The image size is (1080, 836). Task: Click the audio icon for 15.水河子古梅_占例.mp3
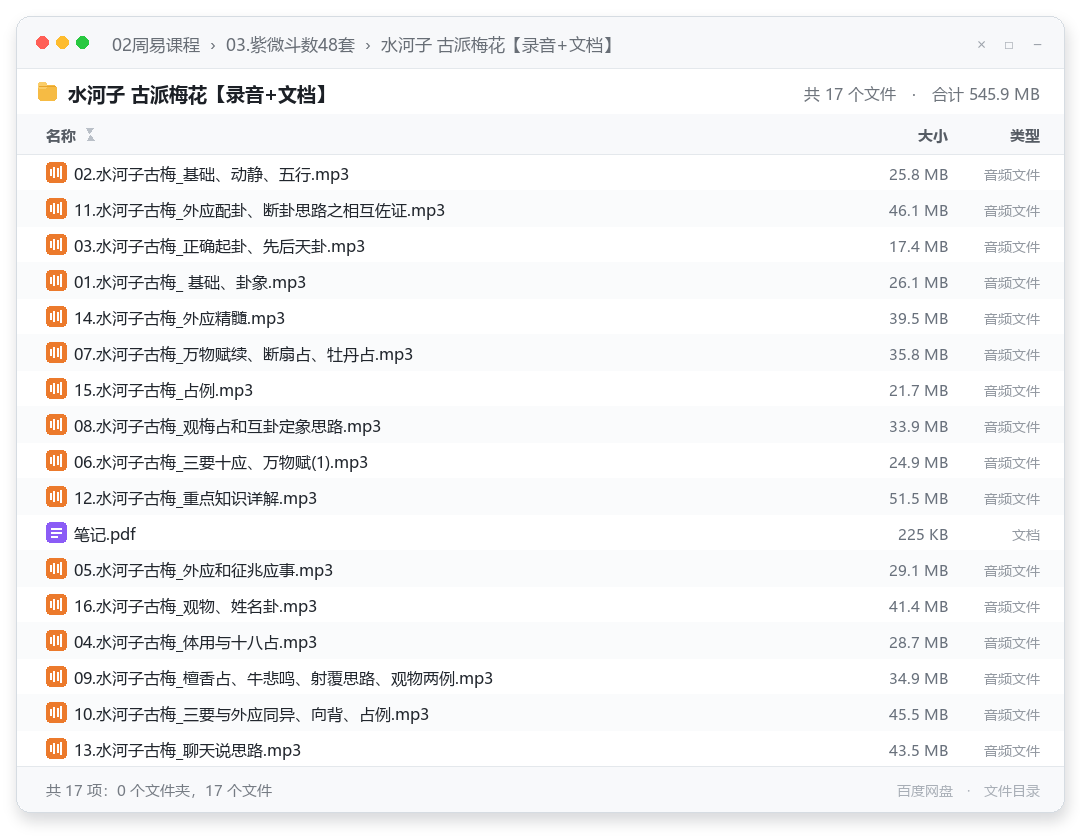pos(56,389)
